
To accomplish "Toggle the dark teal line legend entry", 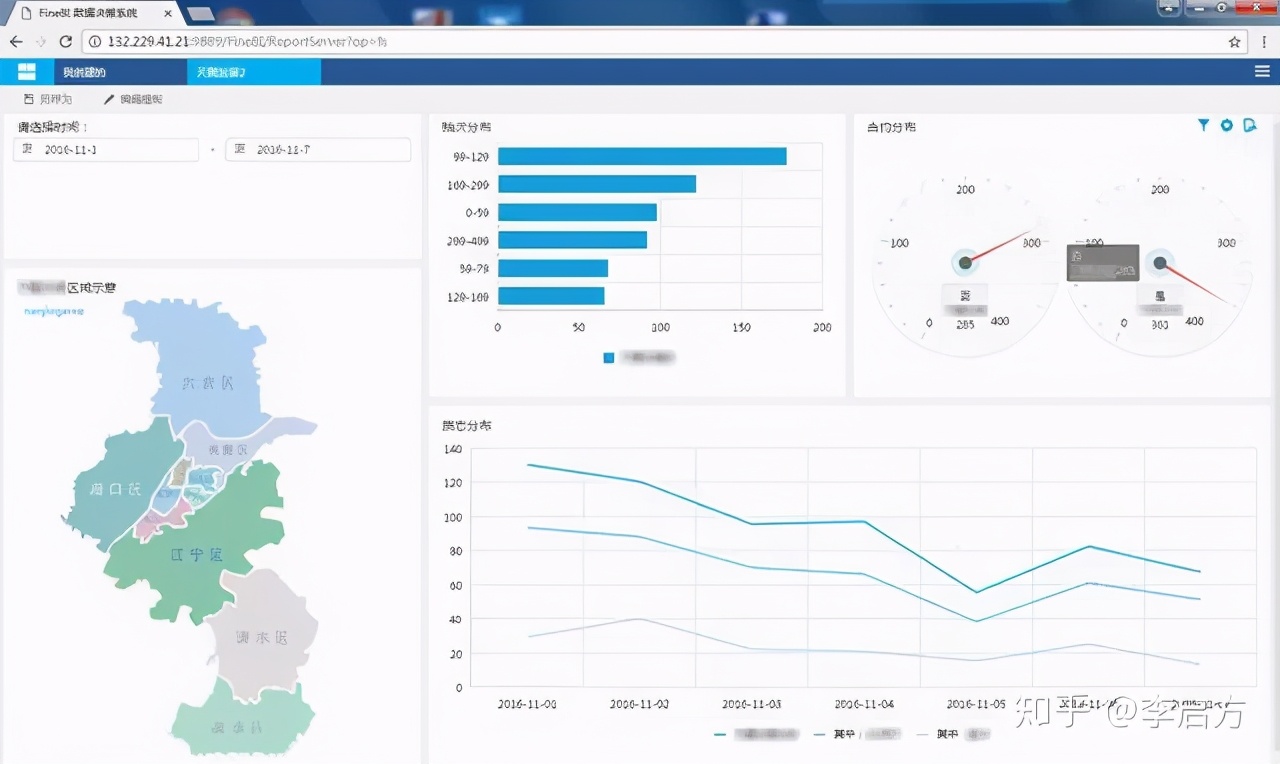I will point(757,734).
